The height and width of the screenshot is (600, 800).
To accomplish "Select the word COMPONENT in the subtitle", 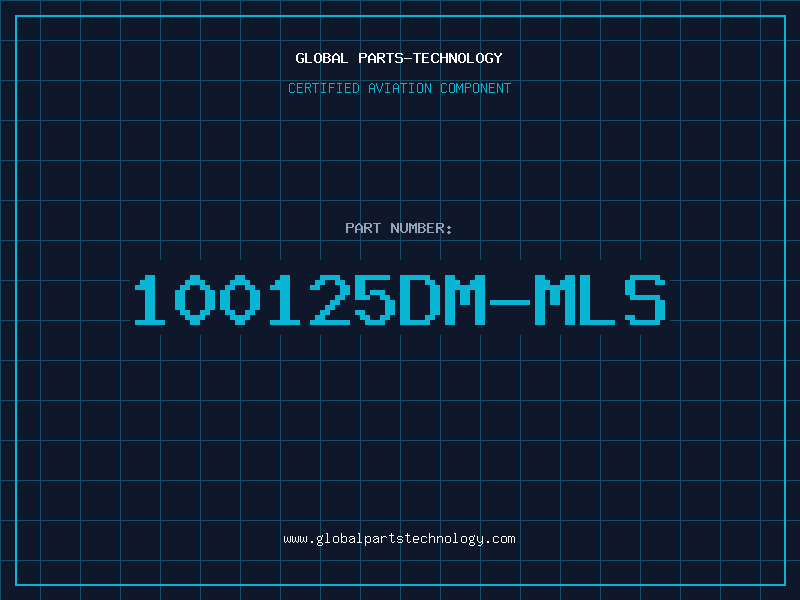I will (476, 88).
